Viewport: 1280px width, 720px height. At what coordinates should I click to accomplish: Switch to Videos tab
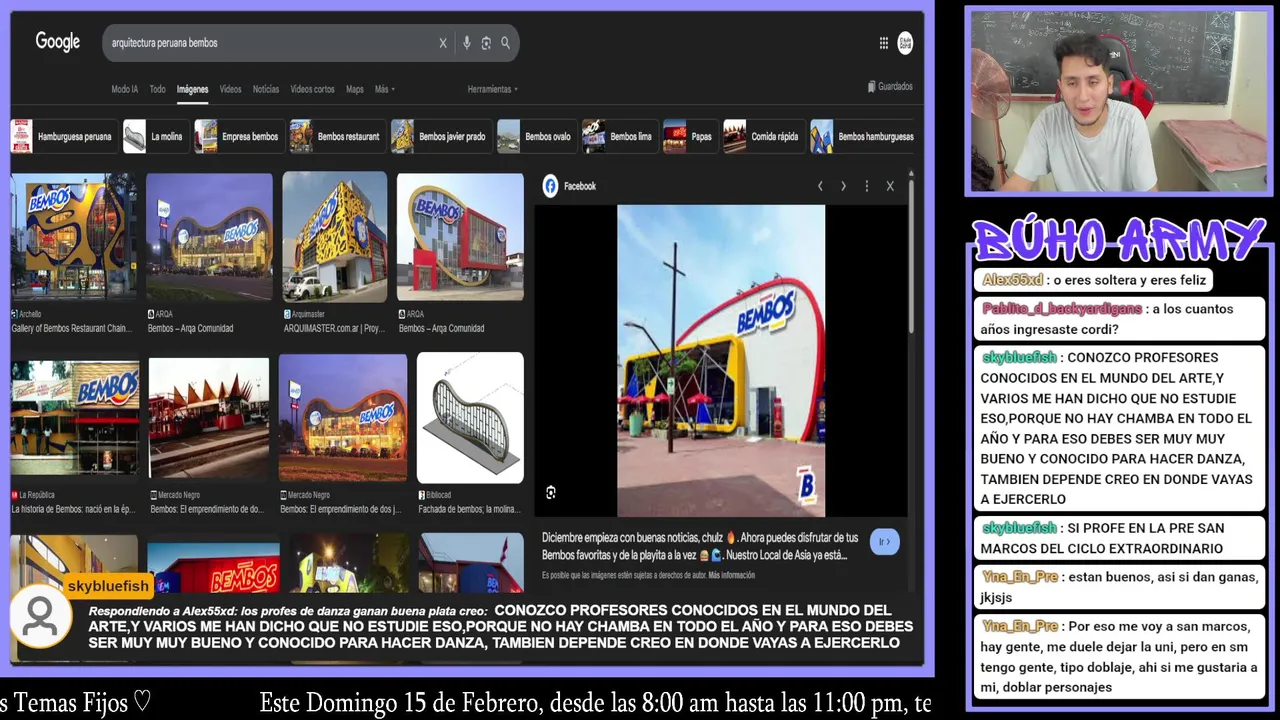[230, 89]
